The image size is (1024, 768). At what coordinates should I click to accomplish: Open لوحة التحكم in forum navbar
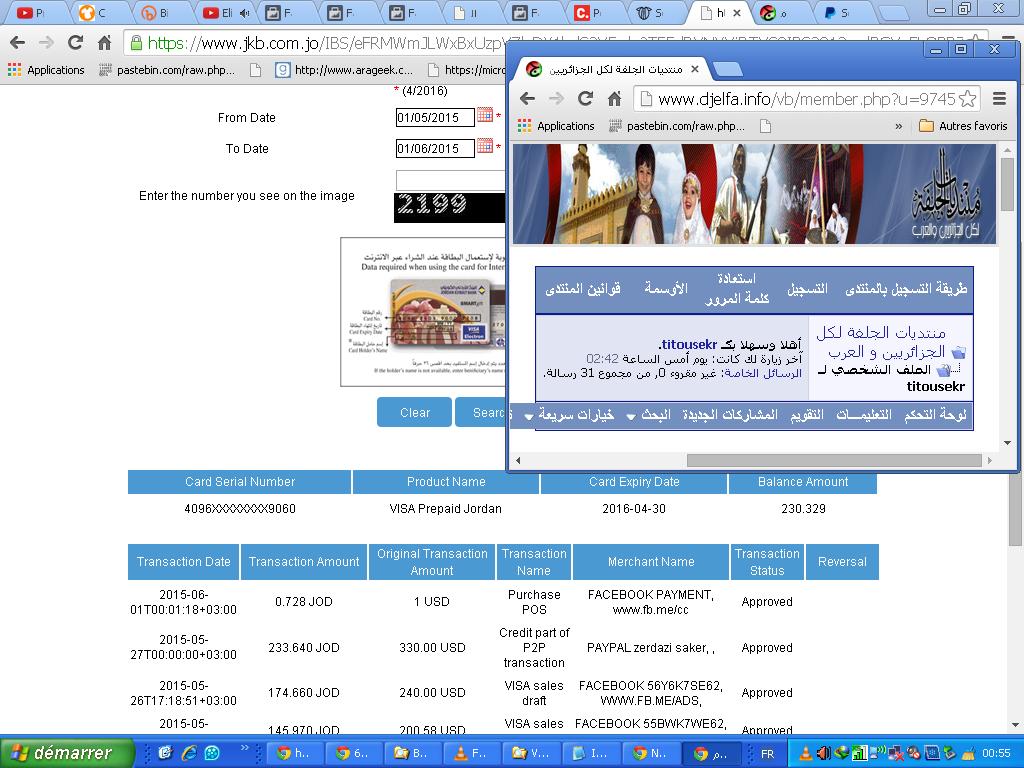[935, 415]
